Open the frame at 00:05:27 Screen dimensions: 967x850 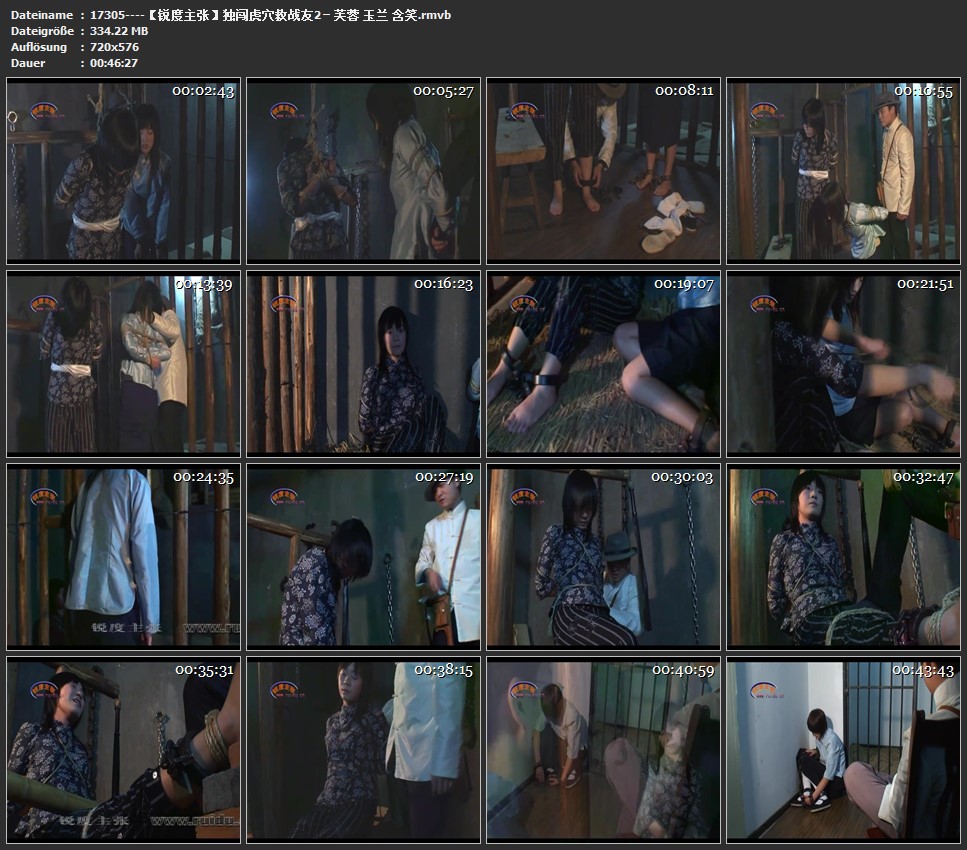363,171
